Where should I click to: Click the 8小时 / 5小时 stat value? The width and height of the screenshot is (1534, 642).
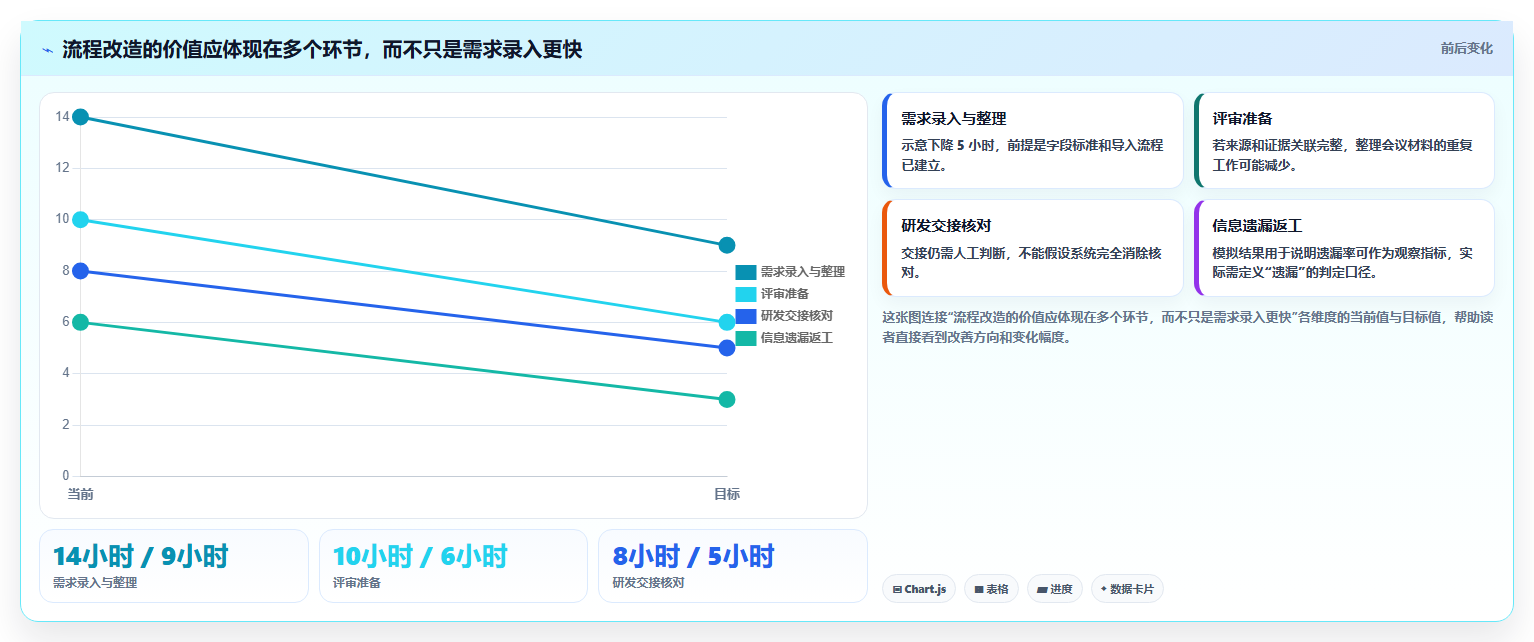click(x=693, y=556)
